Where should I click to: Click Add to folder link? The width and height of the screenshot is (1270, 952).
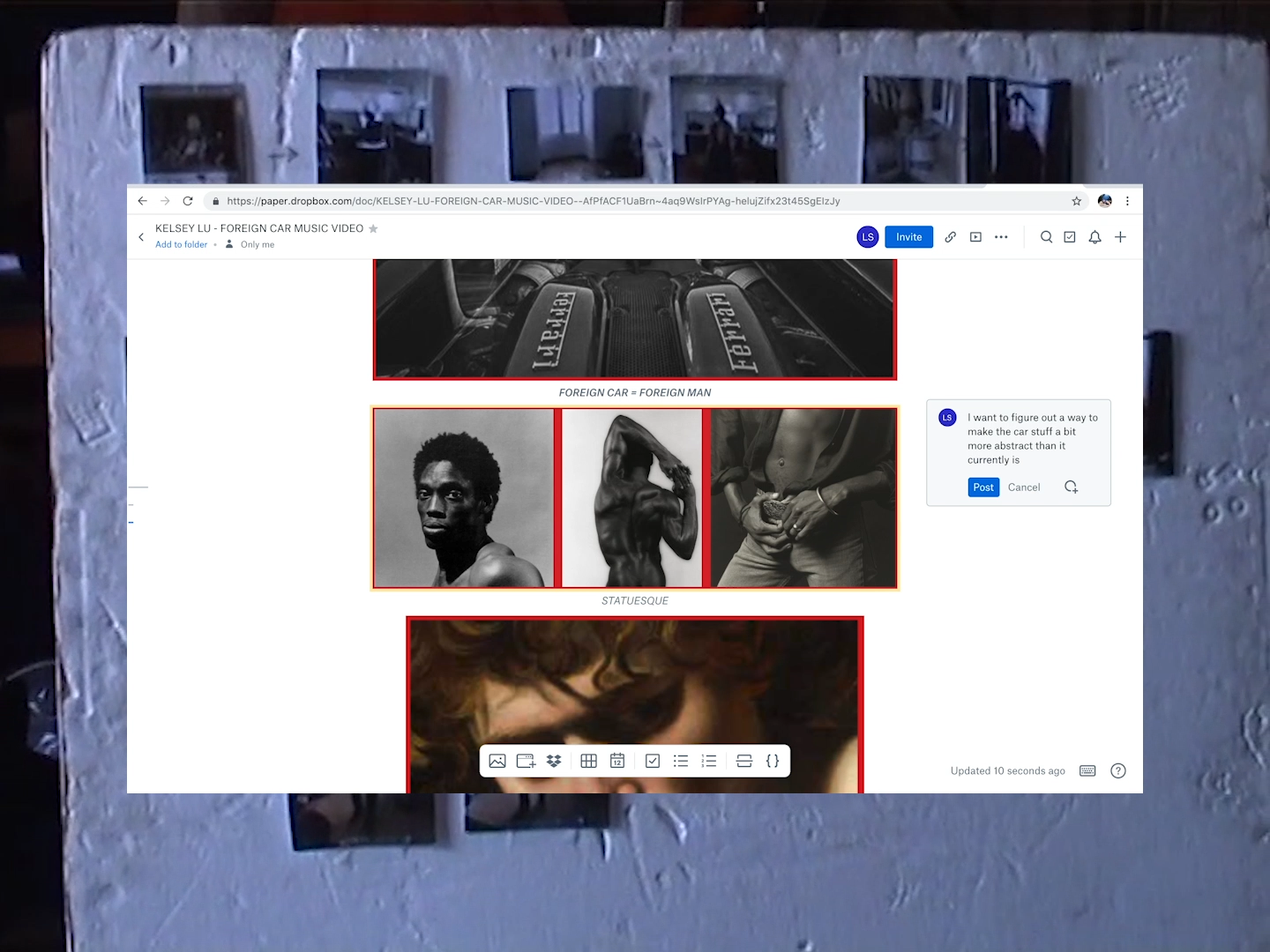click(x=182, y=245)
